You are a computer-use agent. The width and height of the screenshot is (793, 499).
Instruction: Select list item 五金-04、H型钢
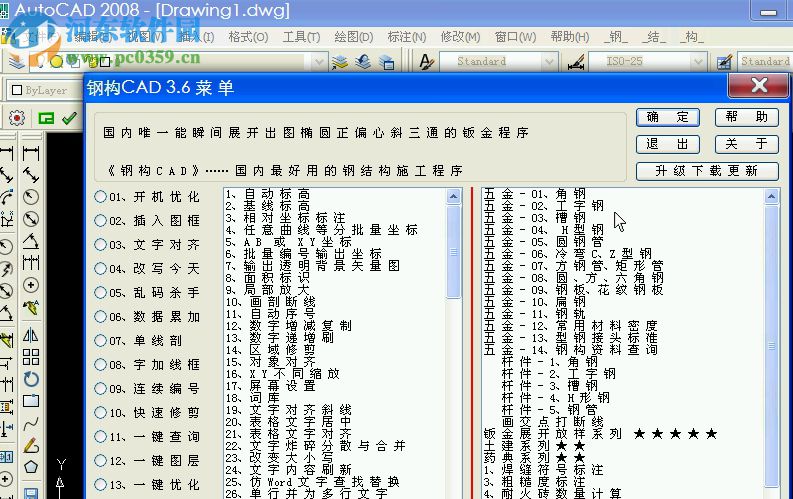pyautogui.click(x=544, y=230)
